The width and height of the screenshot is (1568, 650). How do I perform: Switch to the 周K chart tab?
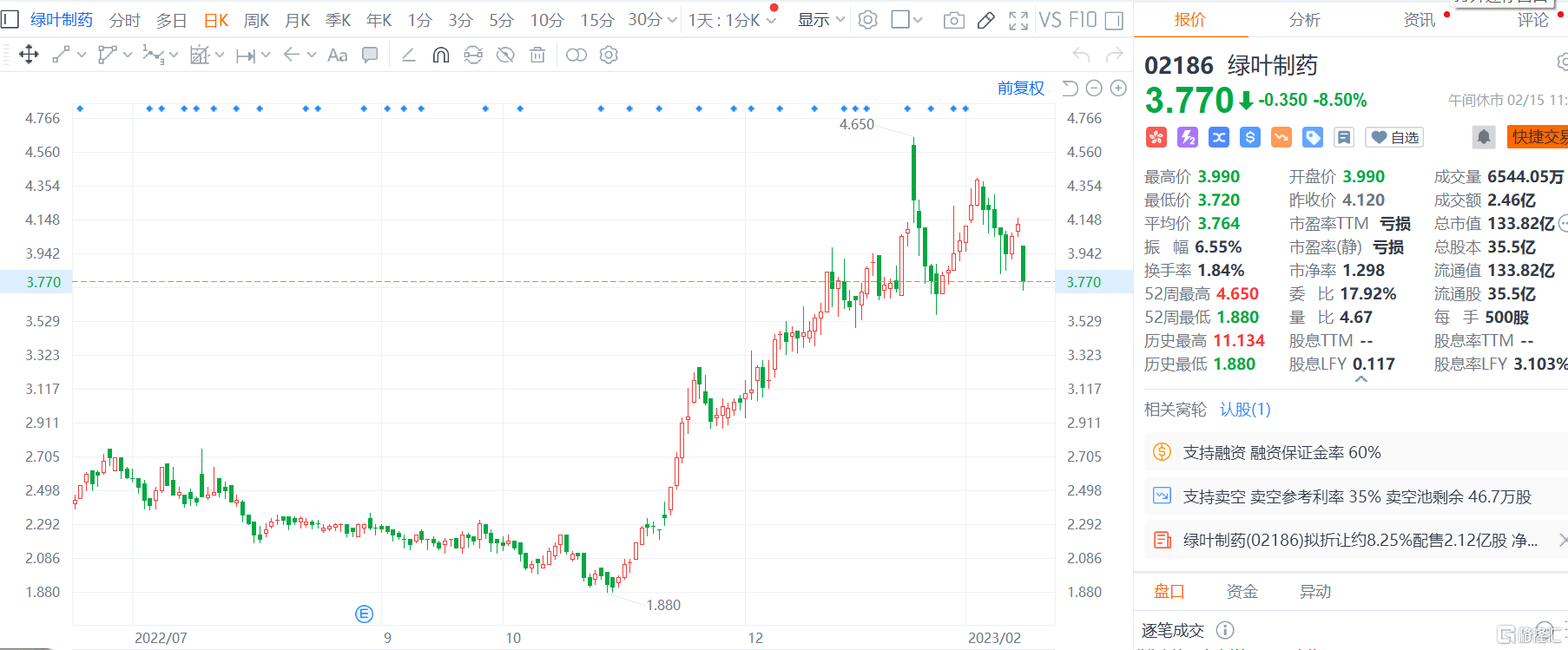coord(256,20)
